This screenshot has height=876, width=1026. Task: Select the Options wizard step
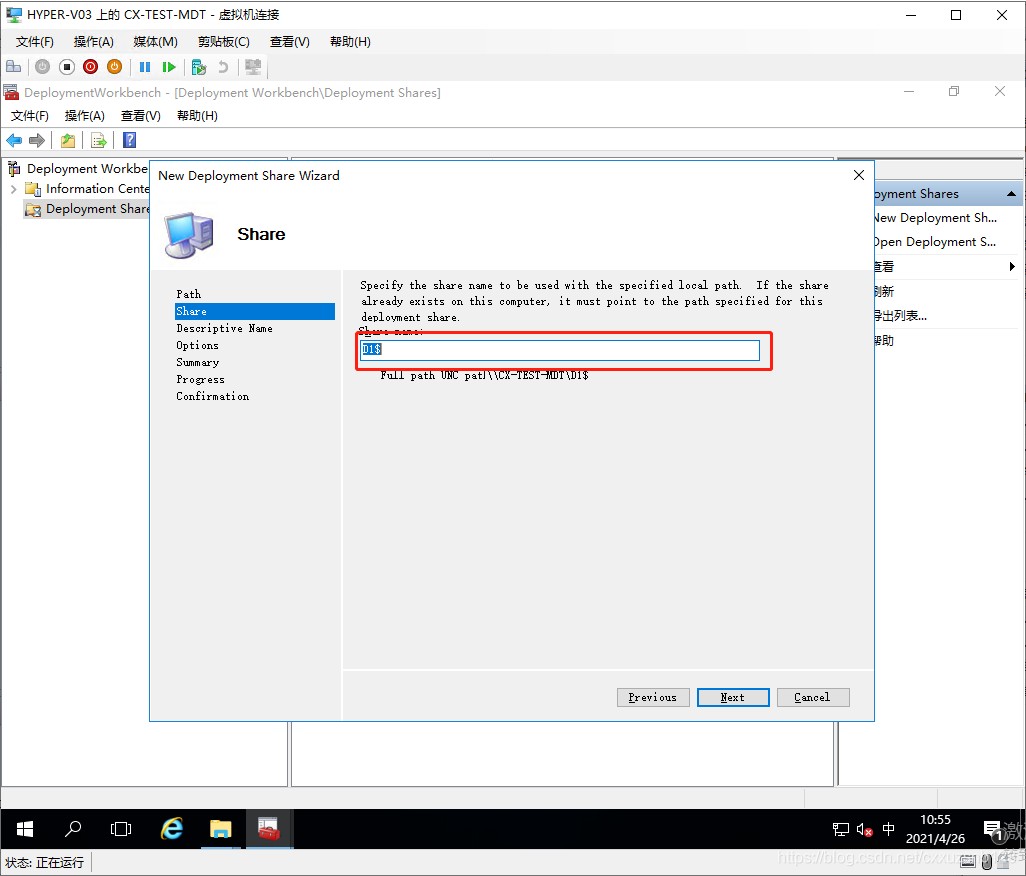coord(197,345)
